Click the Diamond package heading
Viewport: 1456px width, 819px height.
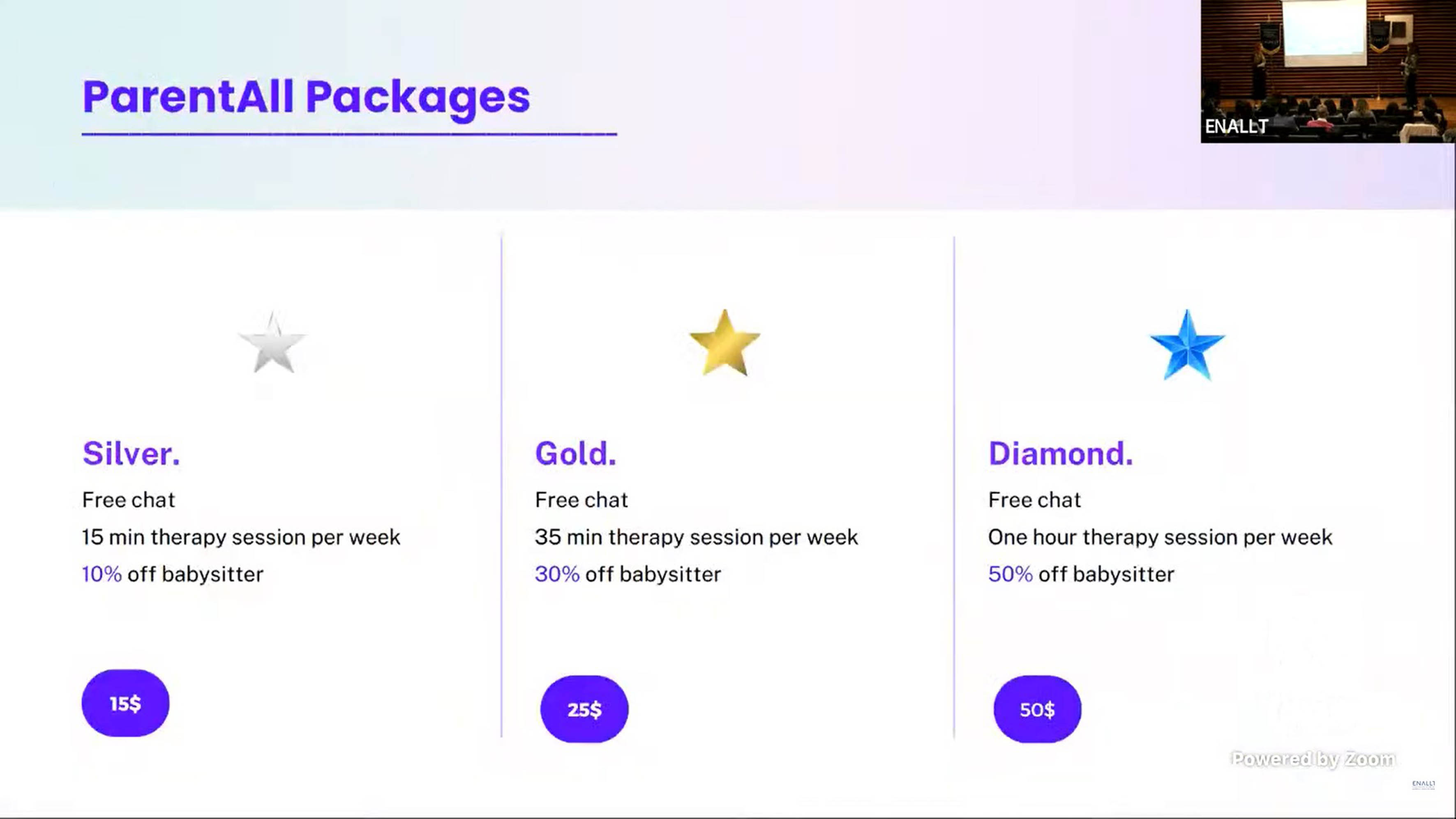pos(1061,453)
